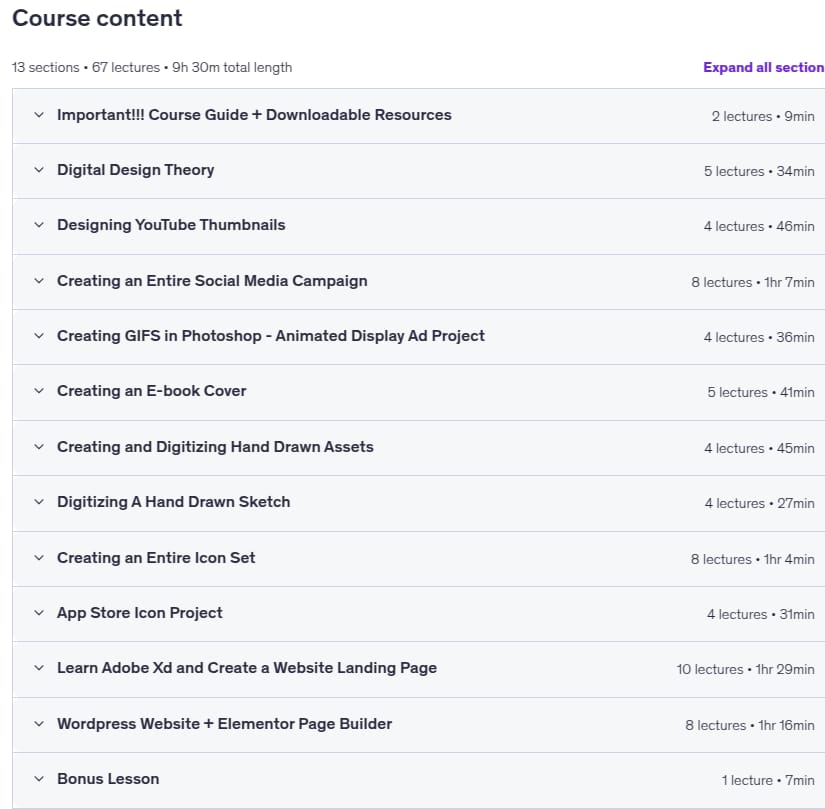825x809 pixels.
Task: Open the 'App Store Icon Project' title
Action: click(x=139, y=613)
